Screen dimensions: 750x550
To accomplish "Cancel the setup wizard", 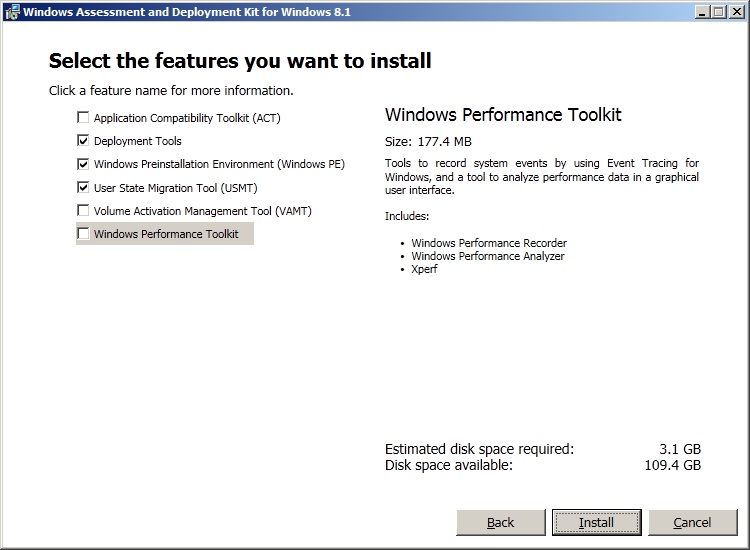I will (x=692, y=522).
